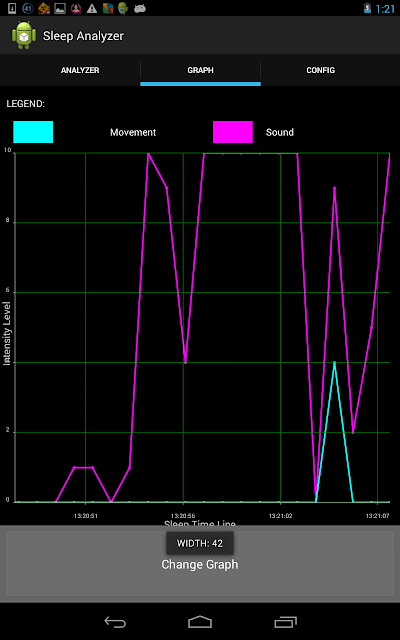Tap the Sleep Analyzer Android app icon
400x640 pixels.
click(x=24, y=36)
